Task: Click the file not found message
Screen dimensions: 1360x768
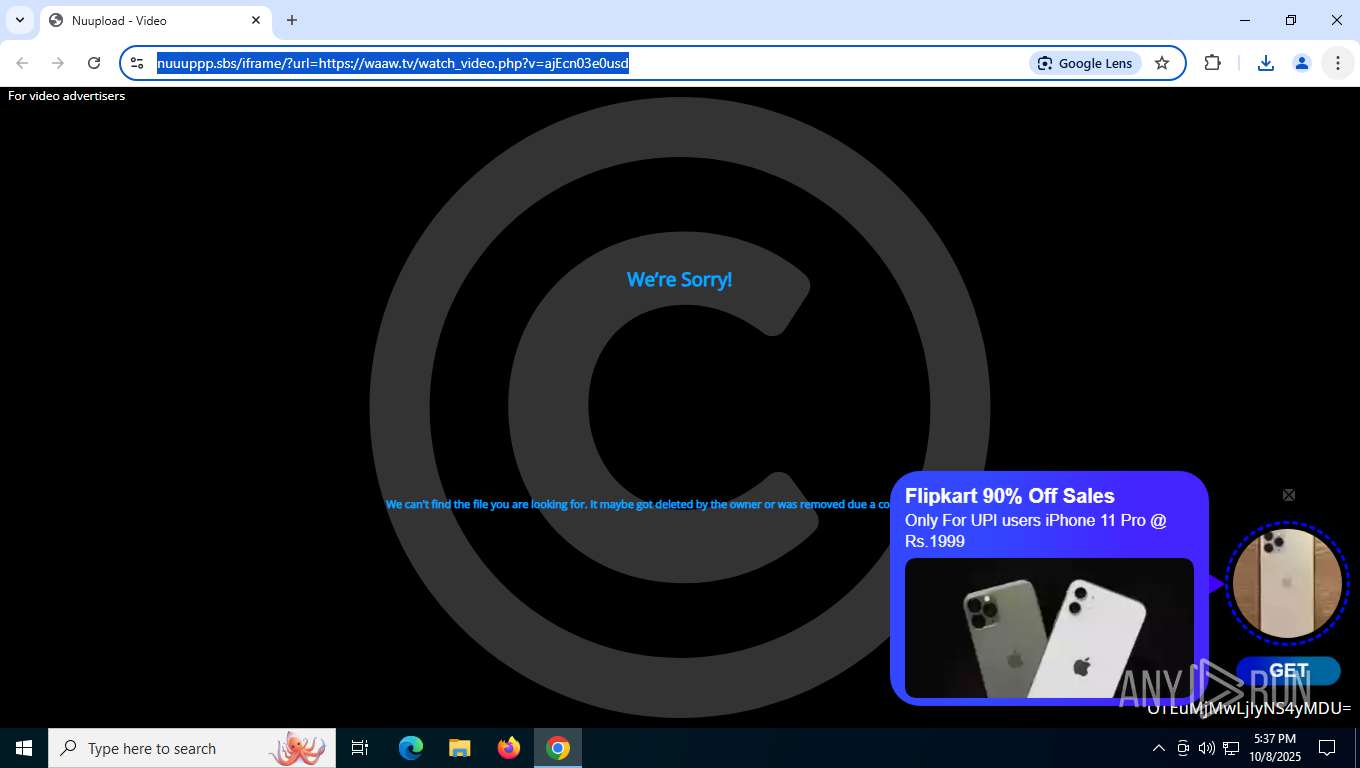Action: point(638,504)
